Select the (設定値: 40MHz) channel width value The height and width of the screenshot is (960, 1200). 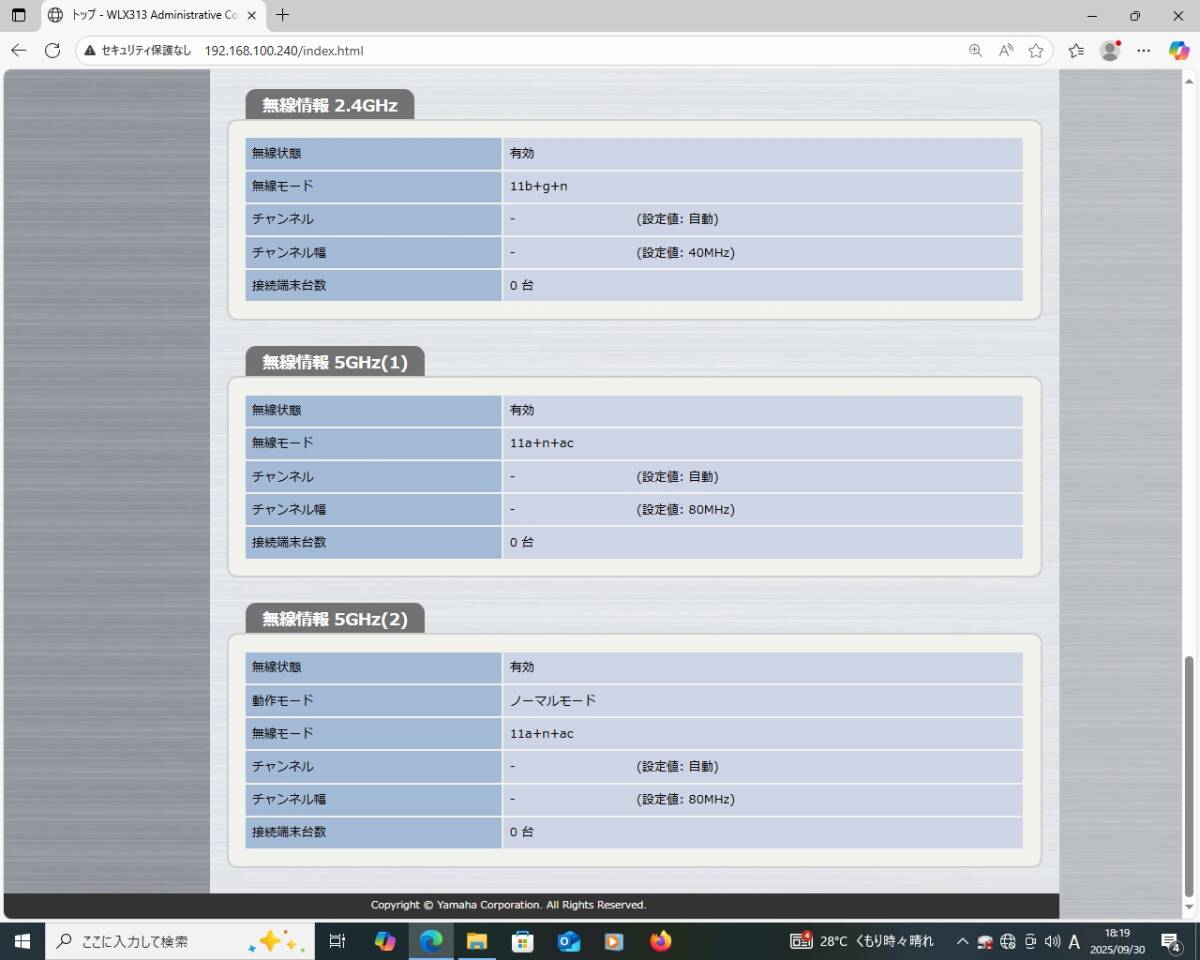[x=686, y=252]
